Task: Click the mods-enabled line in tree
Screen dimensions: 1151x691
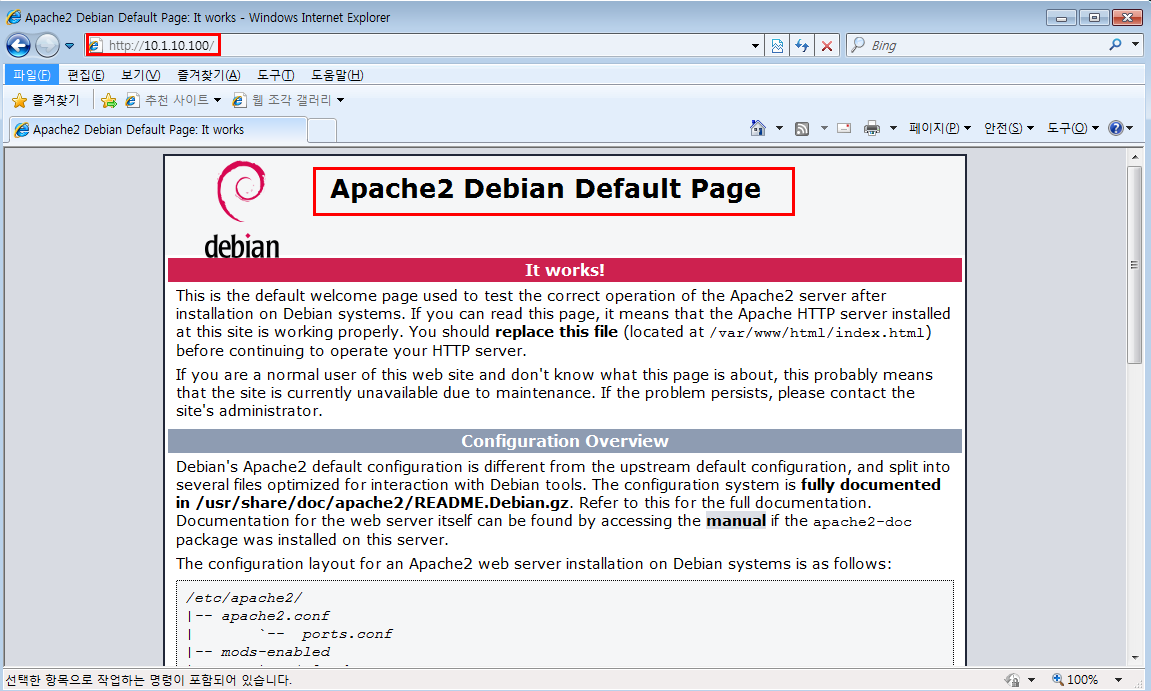Action: click(275, 651)
